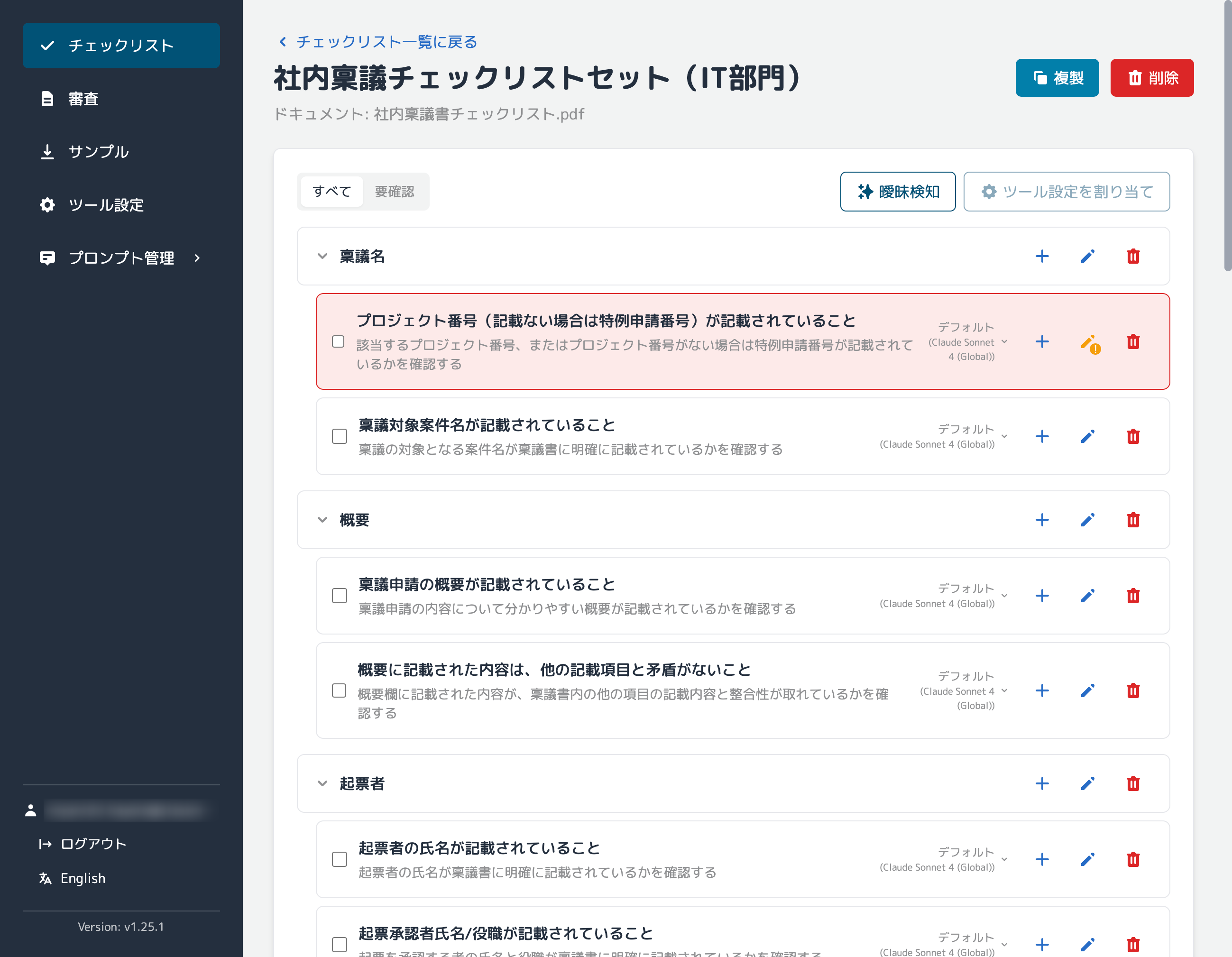Open the 審査 sidebar menu
The height and width of the screenshot is (957, 1232).
121,99
